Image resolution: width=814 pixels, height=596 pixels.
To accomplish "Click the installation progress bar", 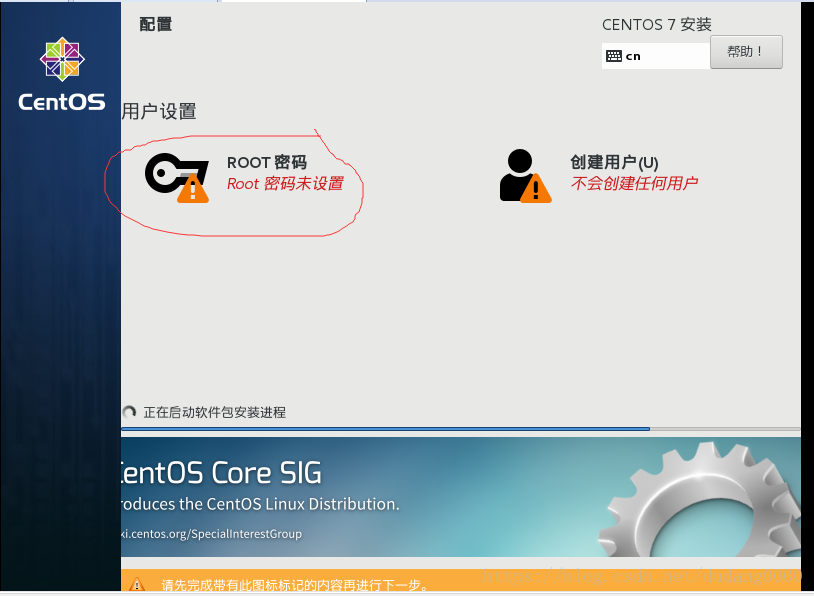I will 460,429.
